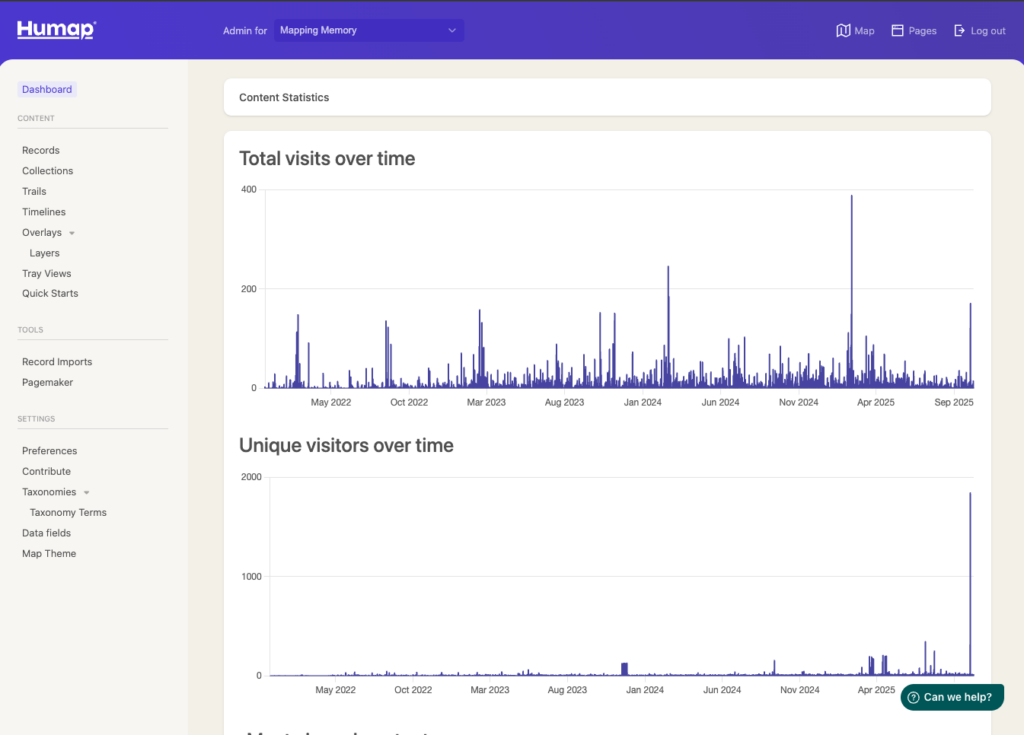The width and height of the screenshot is (1024, 735).
Task: Open Map Theme settings
Action: pos(49,553)
